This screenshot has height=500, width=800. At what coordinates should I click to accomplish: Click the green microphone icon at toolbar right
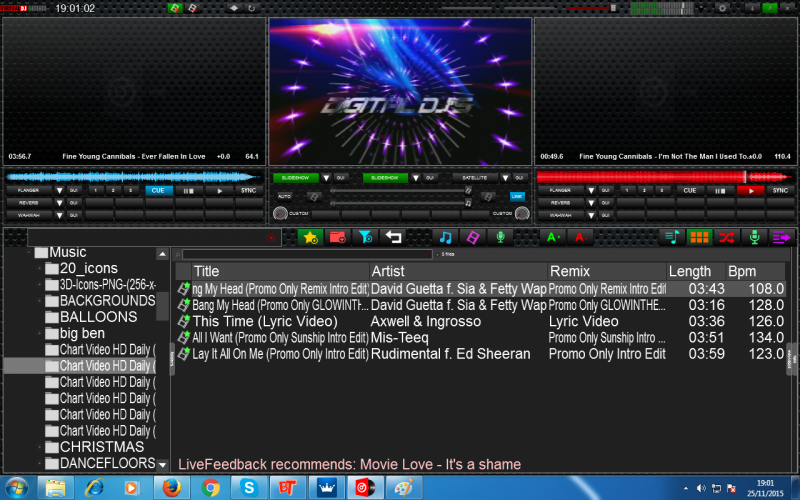click(754, 237)
